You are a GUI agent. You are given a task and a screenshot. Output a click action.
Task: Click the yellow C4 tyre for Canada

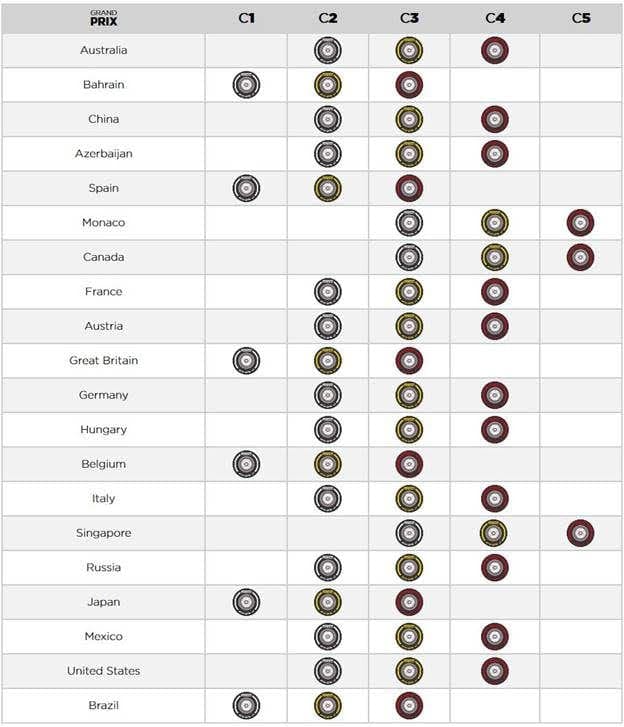click(x=495, y=257)
